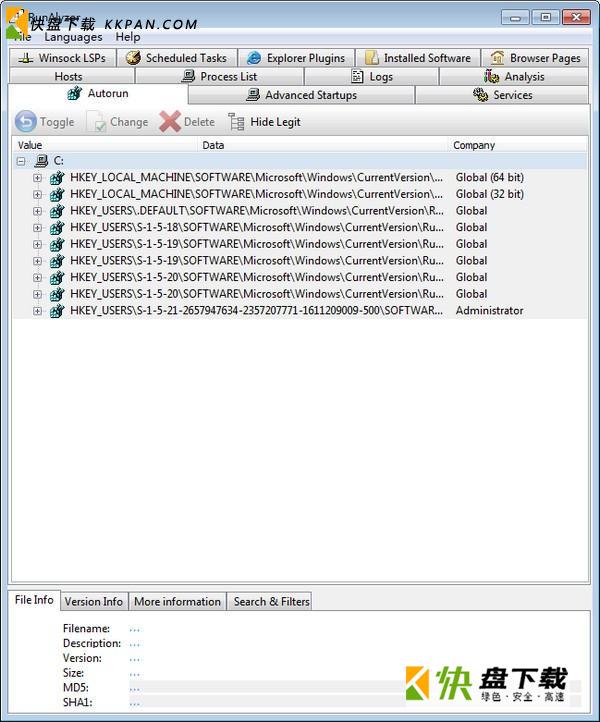This screenshot has height=722, width=600.
Task: Select the C: computer icon
Action: click(x=41, y=161)
